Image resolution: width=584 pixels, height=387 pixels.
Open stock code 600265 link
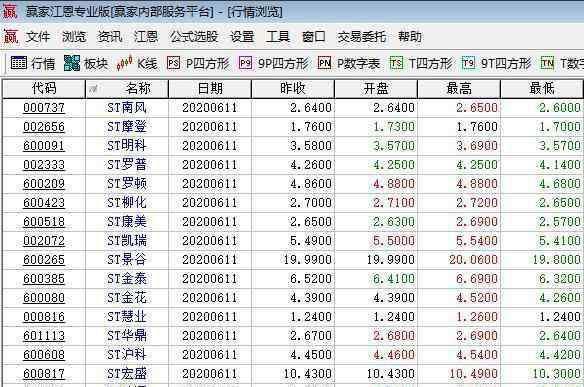(44, 260)
